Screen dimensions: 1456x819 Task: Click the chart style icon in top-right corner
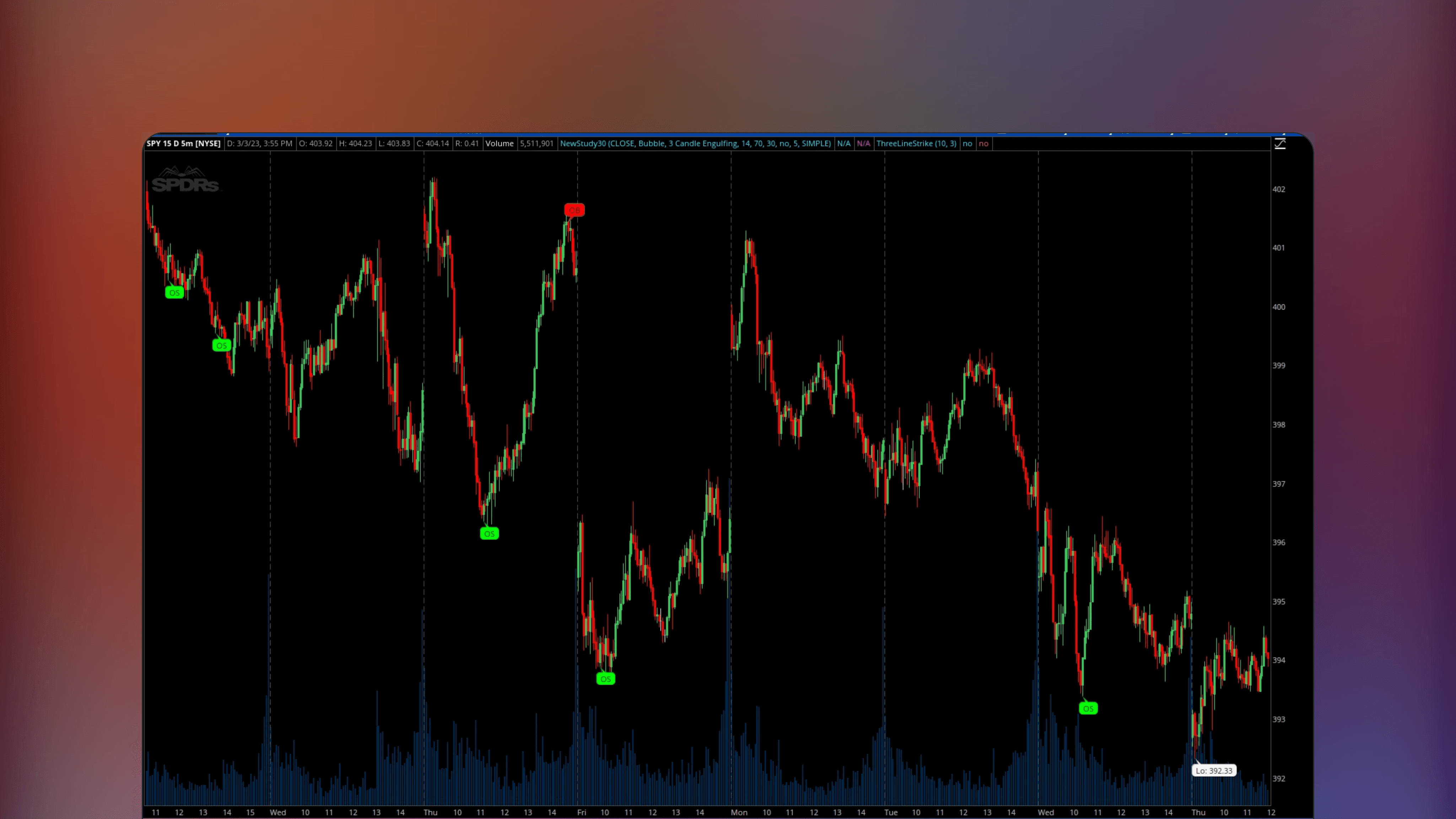tap(1280, 144)
